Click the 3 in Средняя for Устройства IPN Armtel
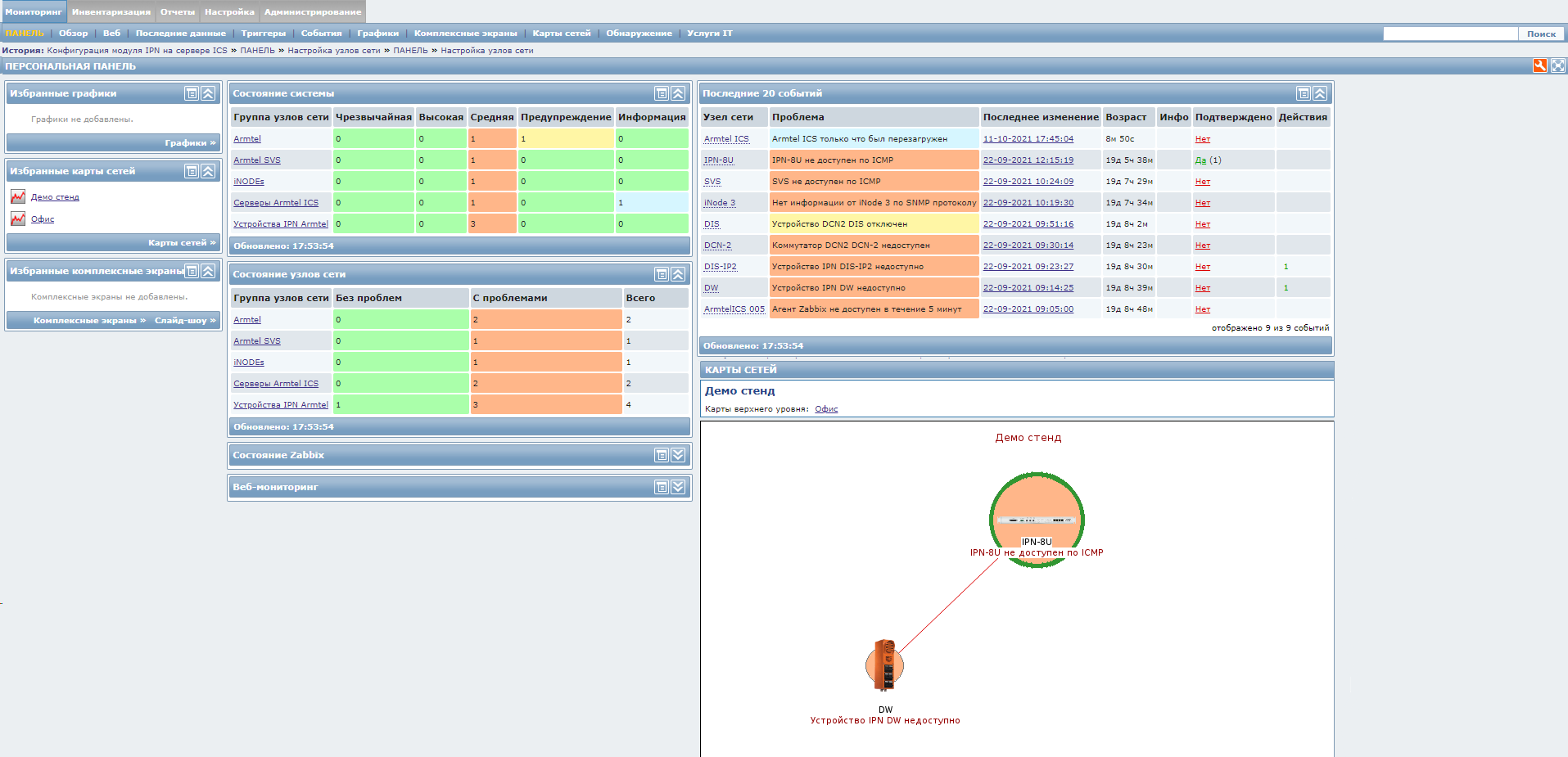Viewport: 1568px width, 757px height. [491, 223]
